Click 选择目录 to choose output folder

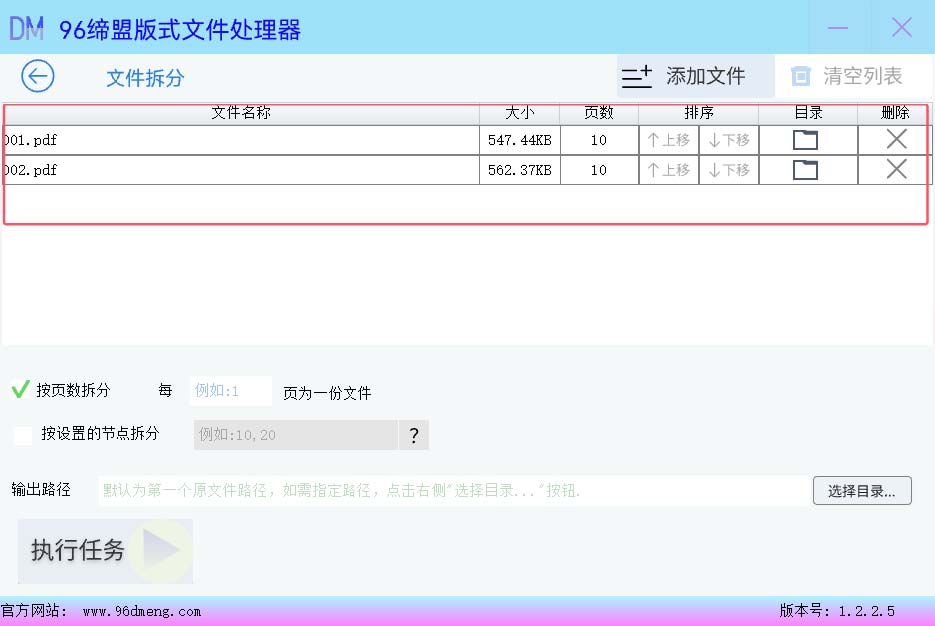862,491
